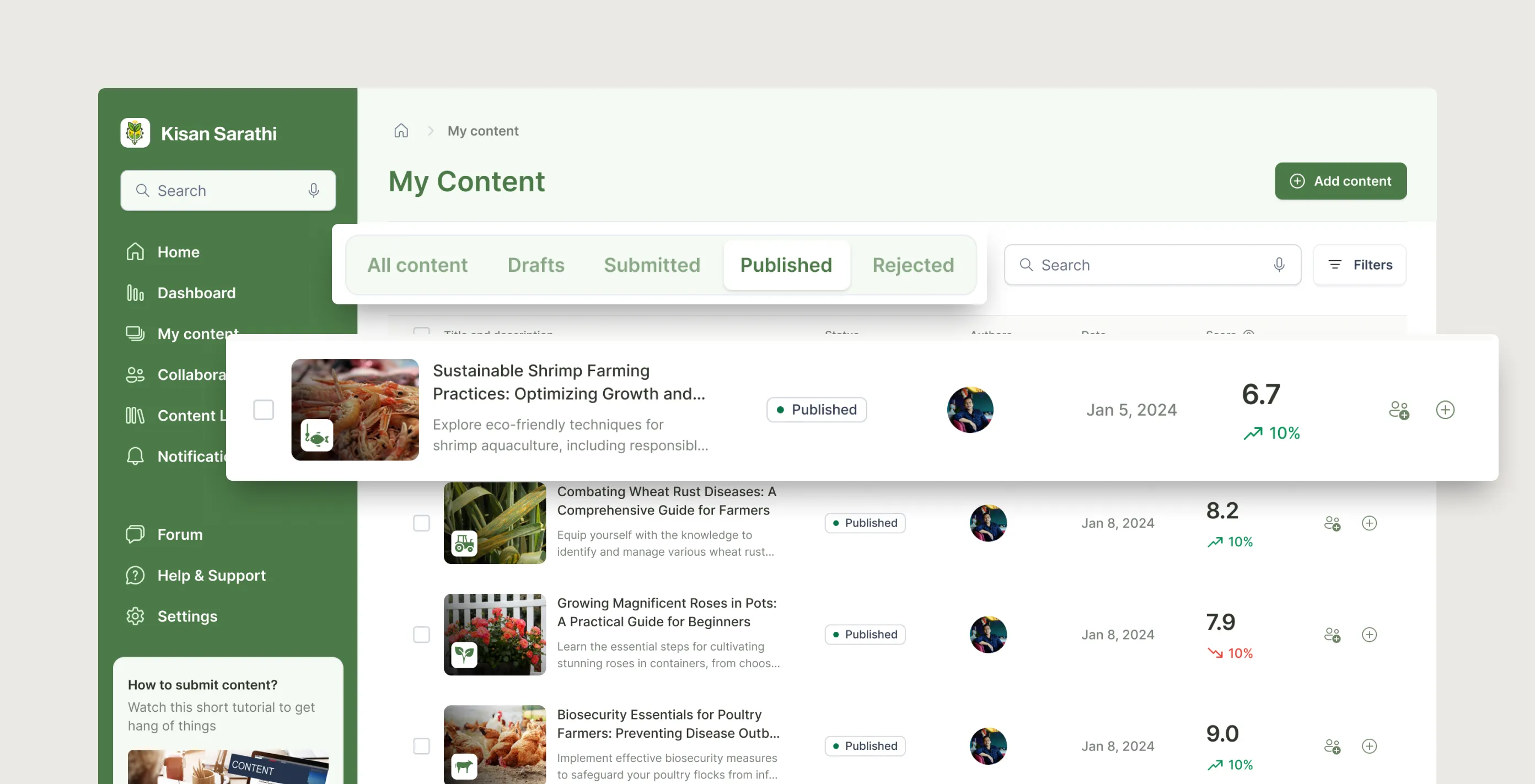1535x784 pixels.
Task: Click the home breadcrumb icon
Action: click(x=401, y=131)
